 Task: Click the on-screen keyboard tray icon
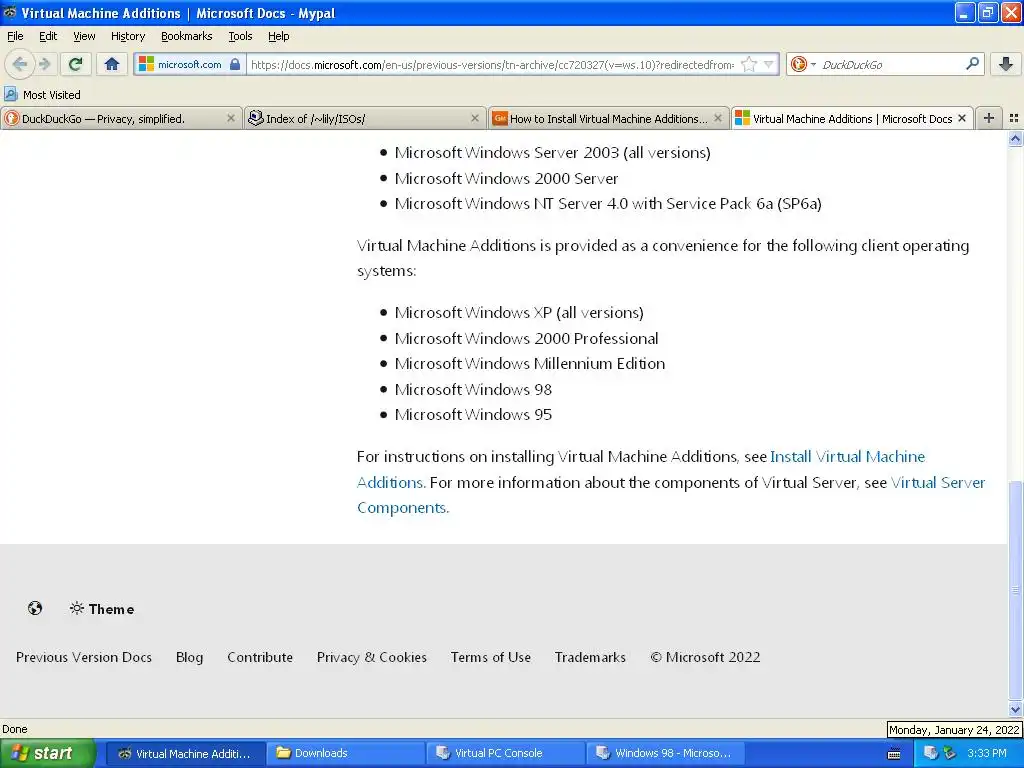pos(894,754)
